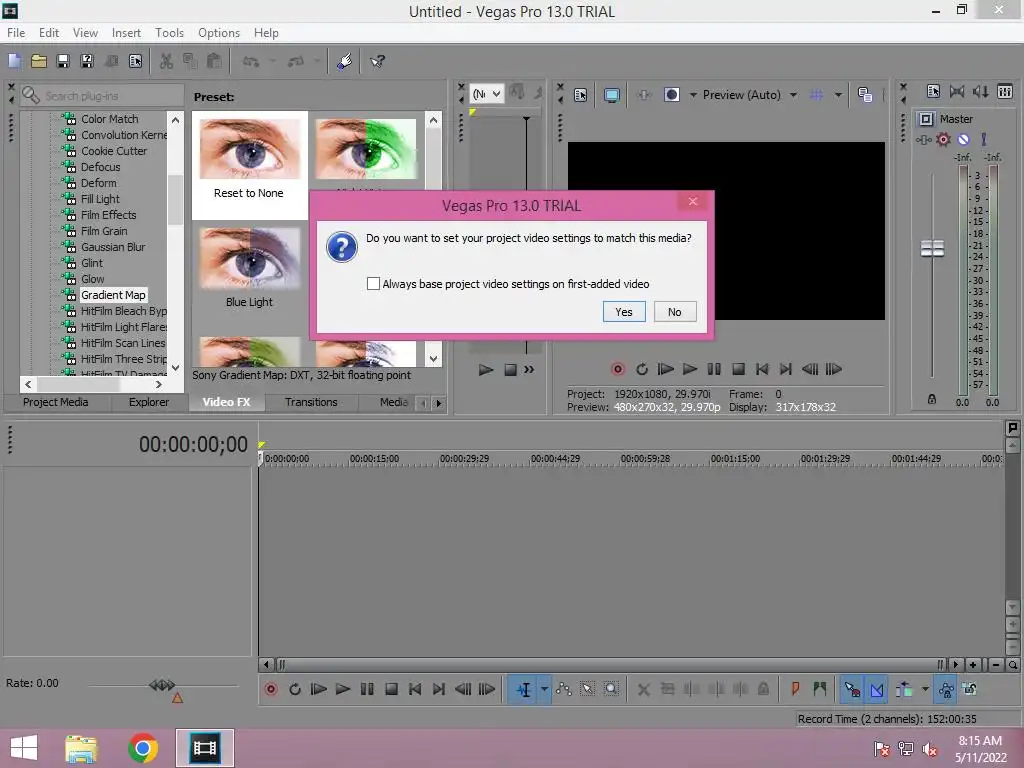
Task: Open the split screen view dropdown arrow
Action: point(693,95)
